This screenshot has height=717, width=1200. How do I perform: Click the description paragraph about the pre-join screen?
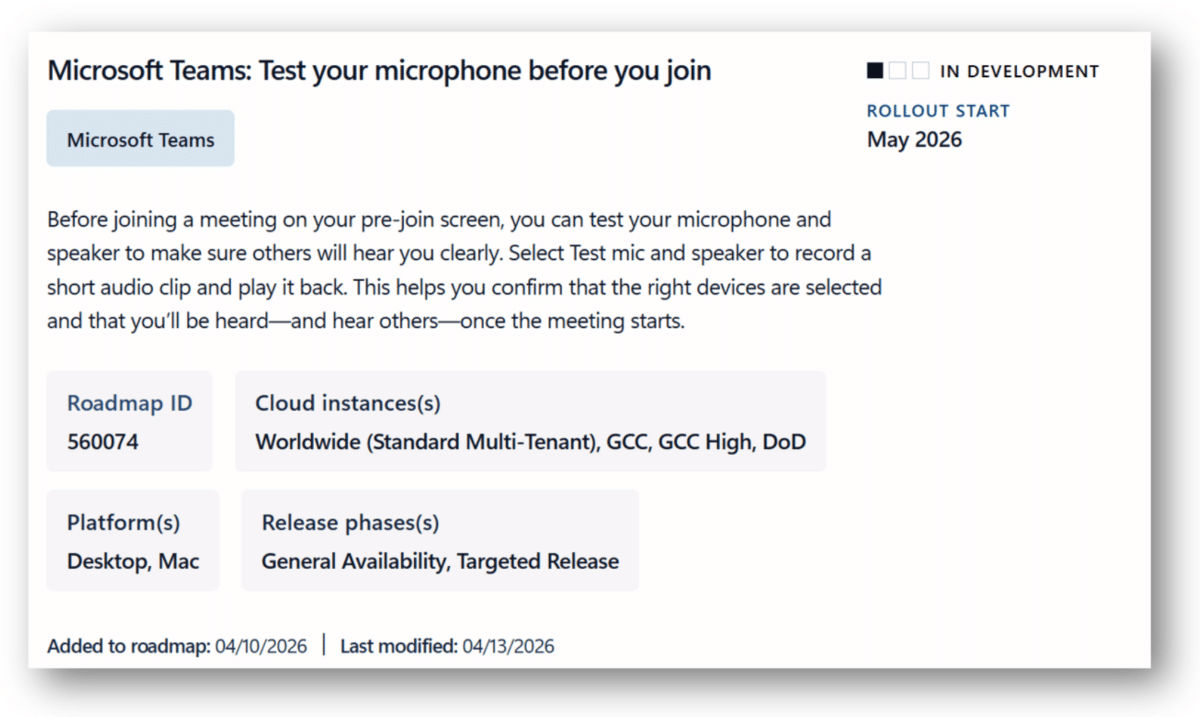pyautogui.click(x=465, y=270)
